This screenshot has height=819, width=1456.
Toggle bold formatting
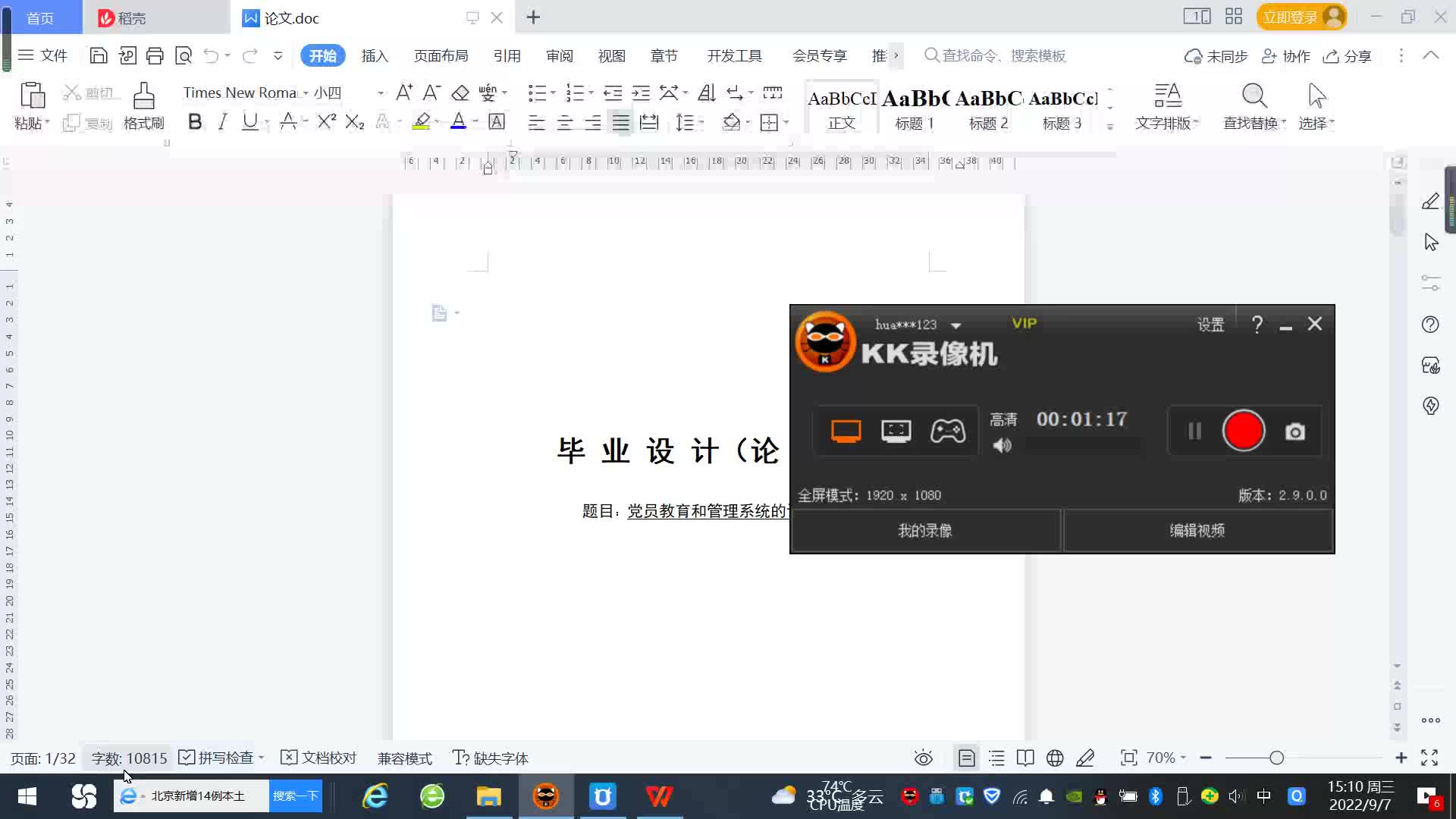(195, 122)
